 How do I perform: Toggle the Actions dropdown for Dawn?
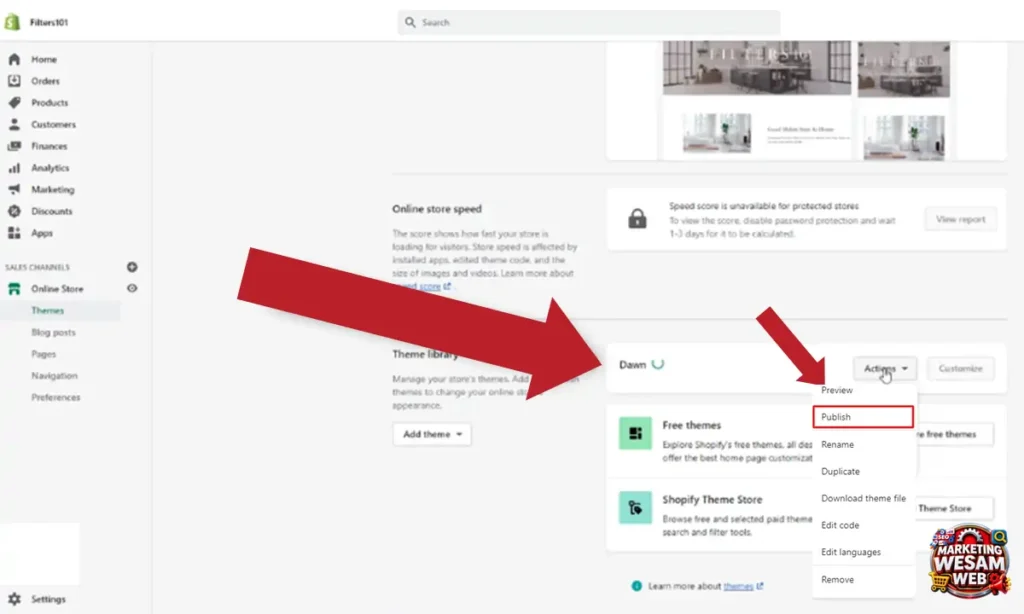point(885,368)
